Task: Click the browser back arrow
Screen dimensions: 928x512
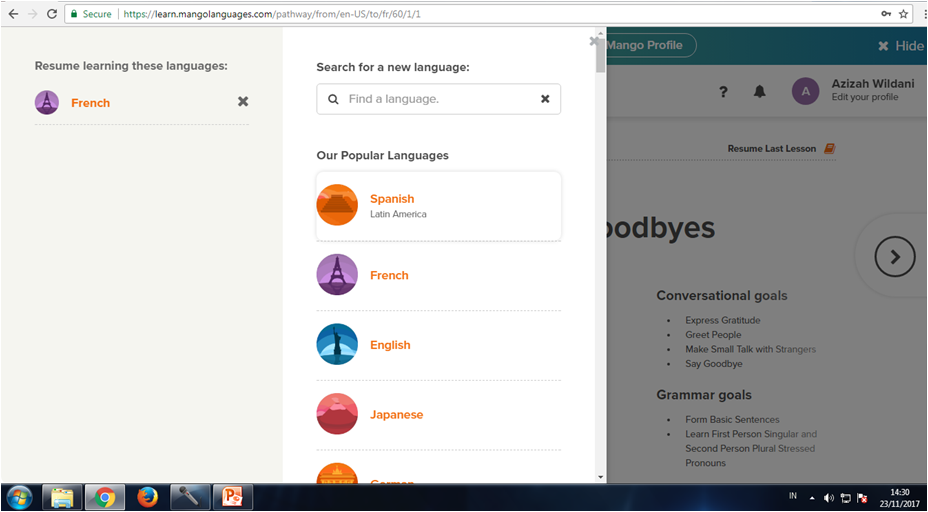Action: (x=14, y=14)
